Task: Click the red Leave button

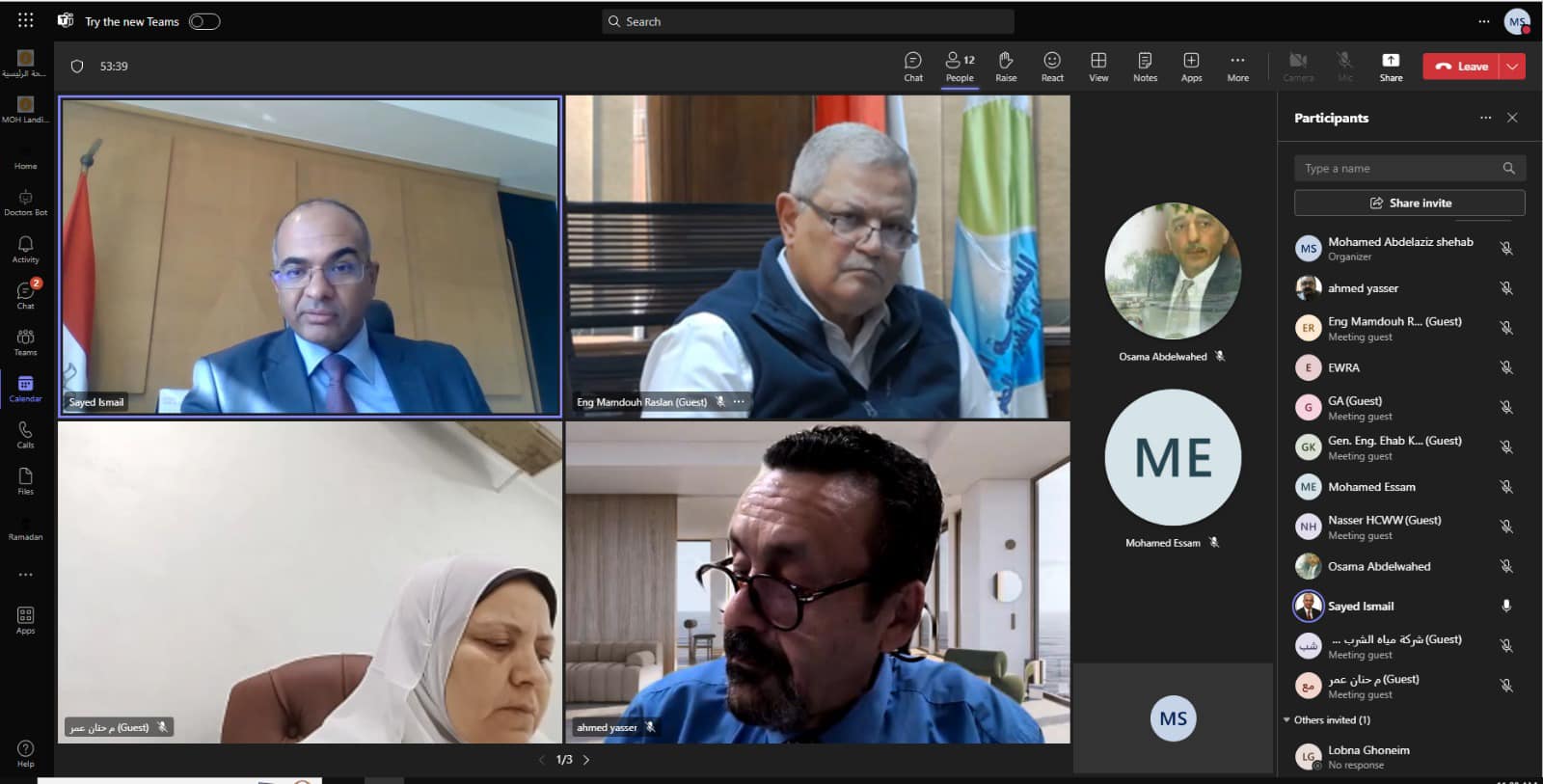Action: [x=1461, y=67]
